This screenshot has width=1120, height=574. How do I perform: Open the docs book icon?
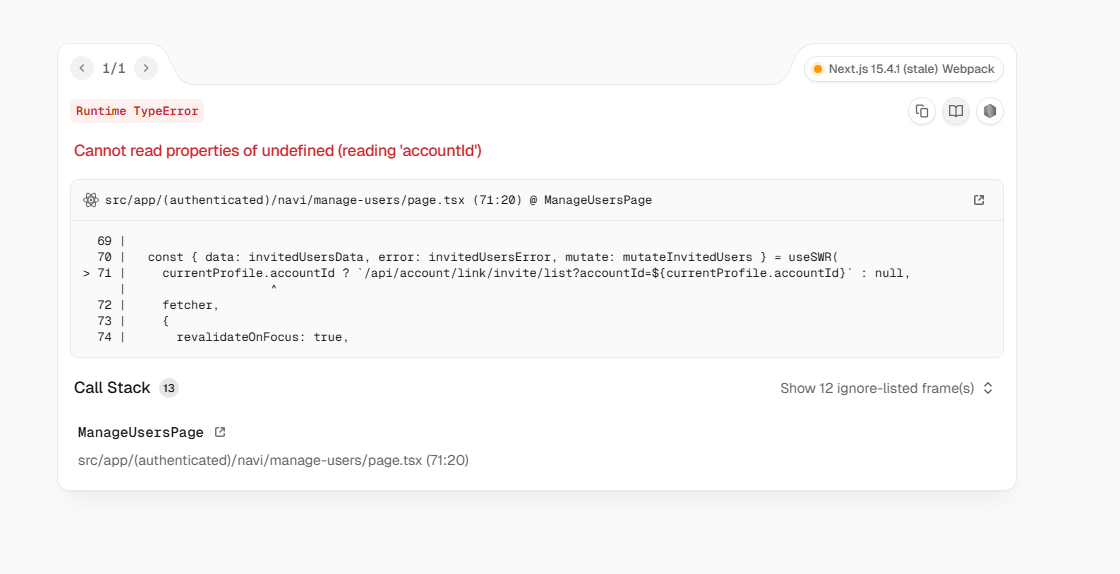(956, 111)
